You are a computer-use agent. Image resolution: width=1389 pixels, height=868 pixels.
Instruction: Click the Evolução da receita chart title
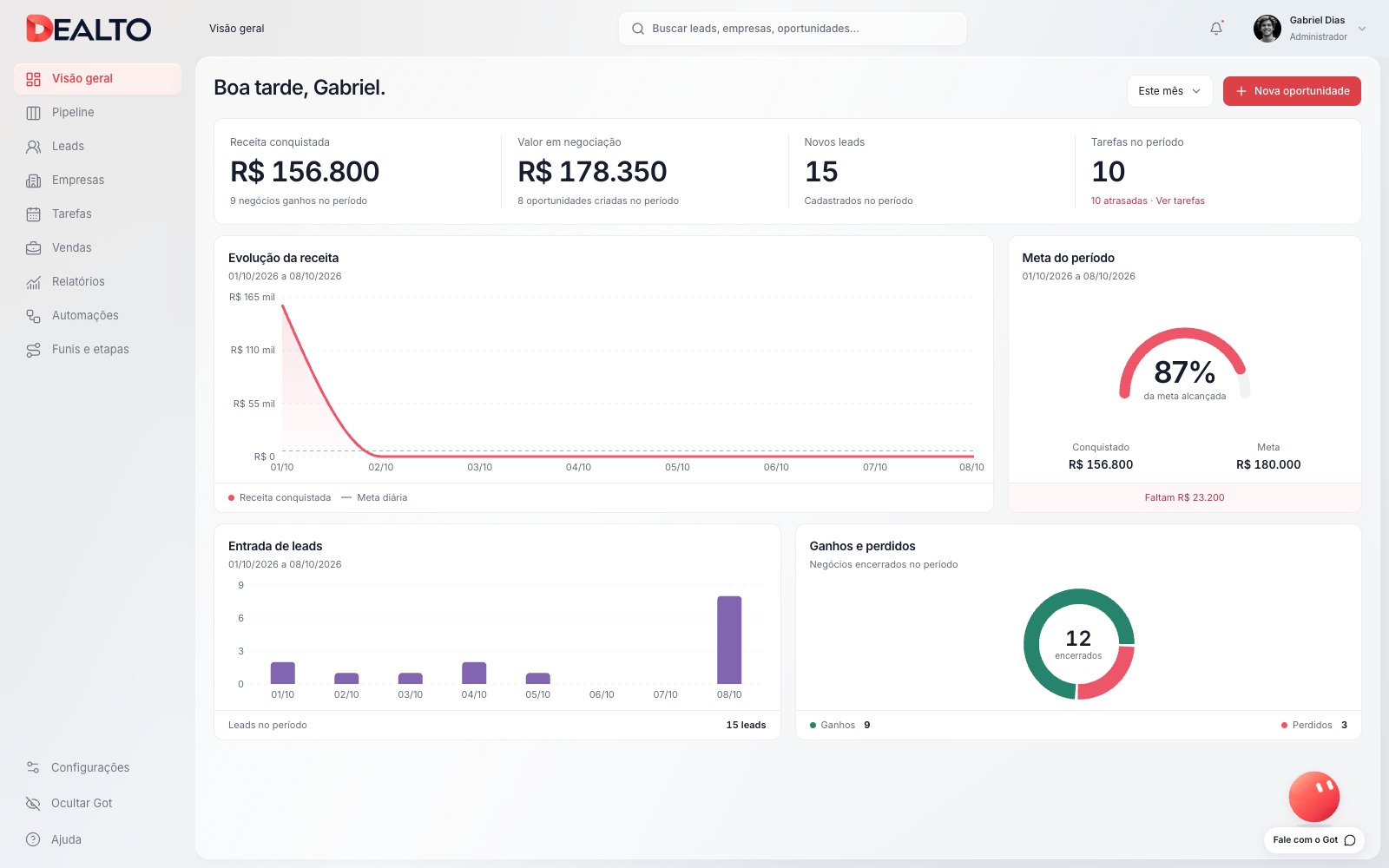coord(284,258)
